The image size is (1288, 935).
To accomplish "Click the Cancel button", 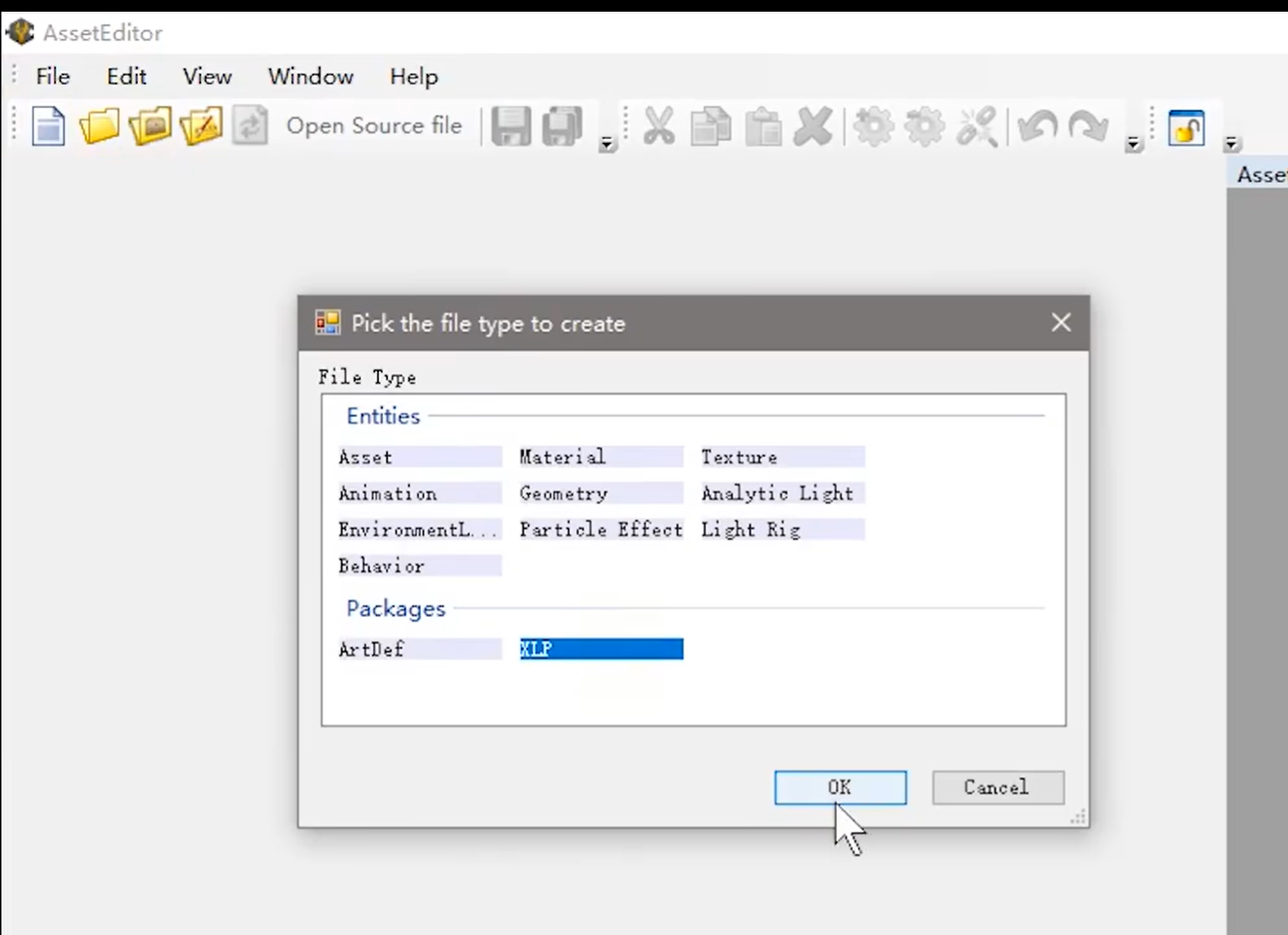I will click(997, 787).
